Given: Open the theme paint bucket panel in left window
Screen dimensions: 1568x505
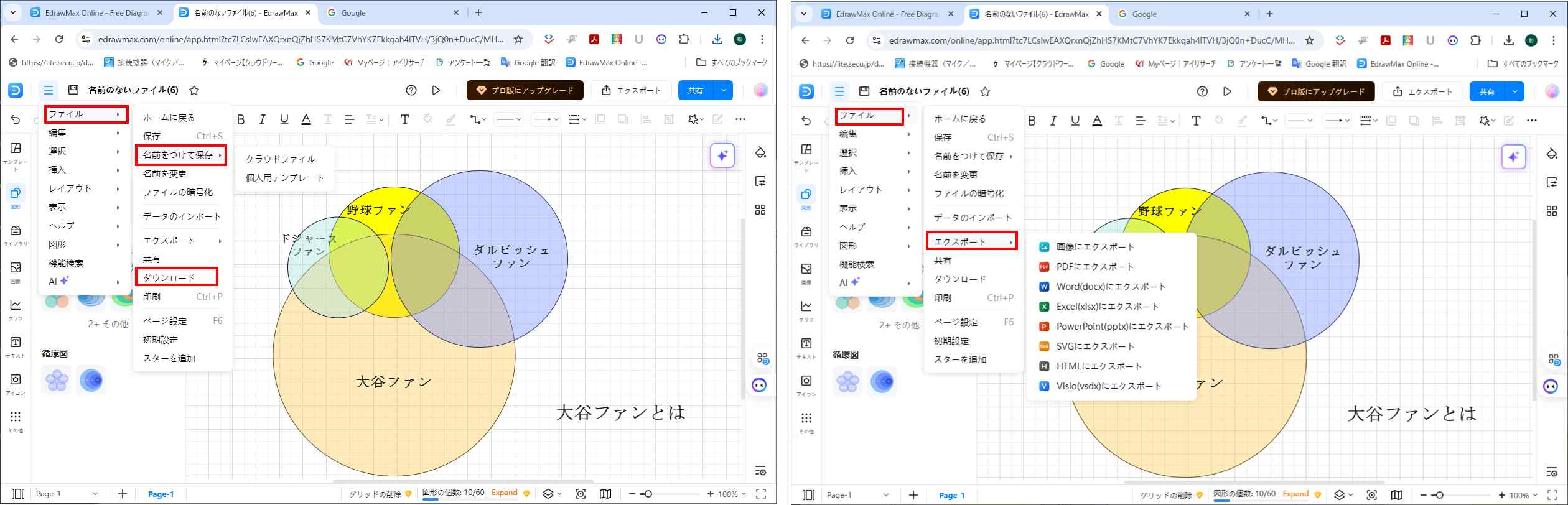Looking at the screenshot, I should (x=760, y=153).
